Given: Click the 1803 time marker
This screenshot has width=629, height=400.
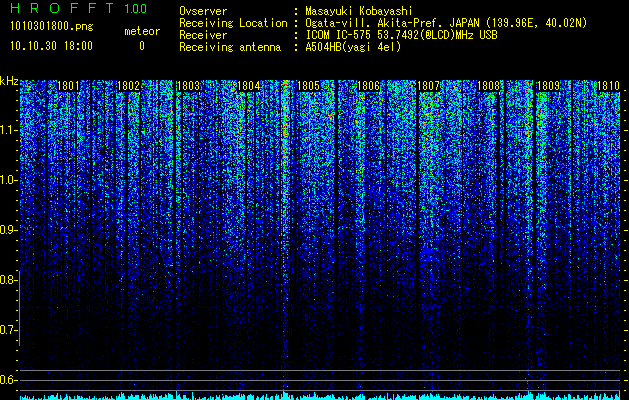Looking at the screenshot, I should (188, 86).
